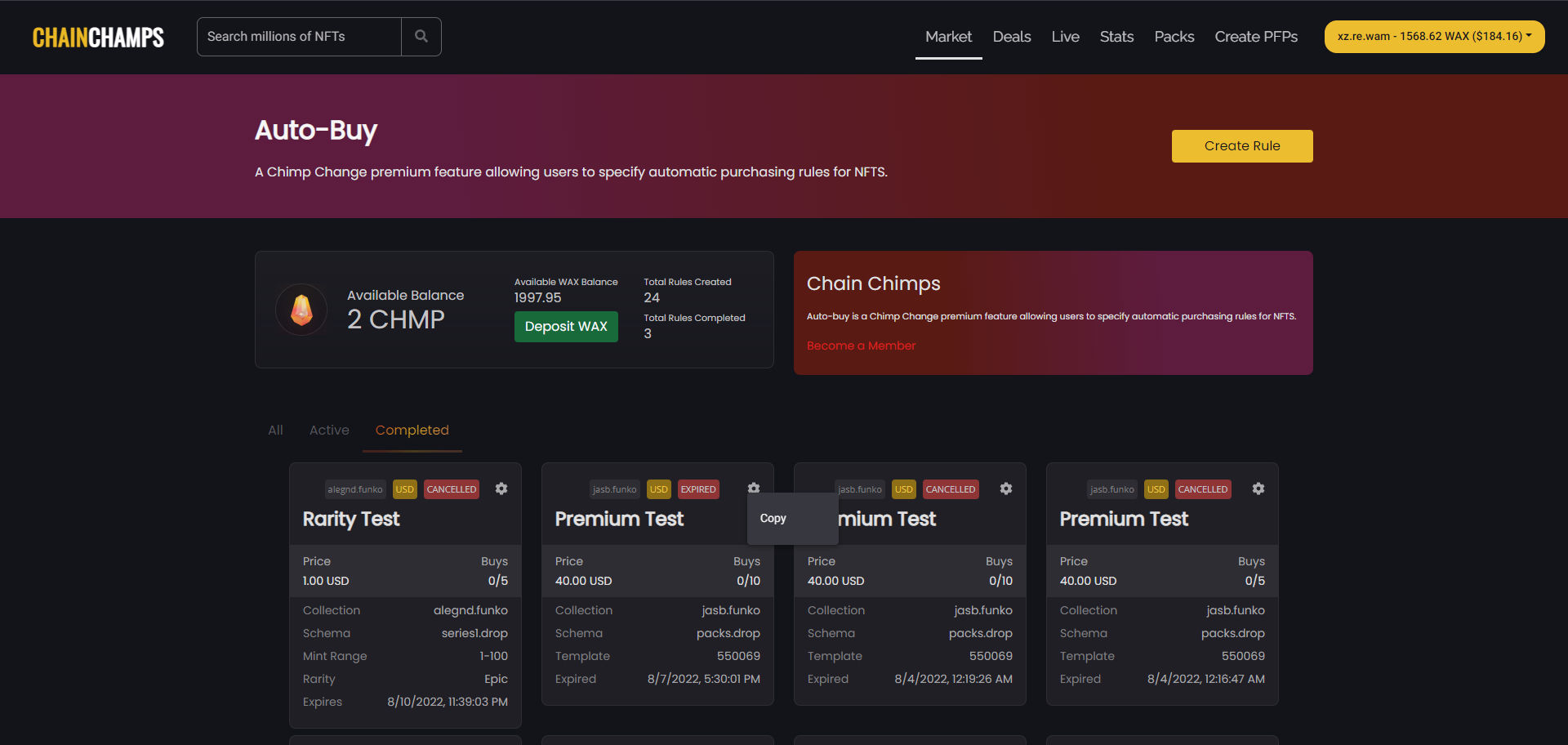Open gear settings on Rarity Test card
The image size is (1568, 745).
tap(501, 488)
